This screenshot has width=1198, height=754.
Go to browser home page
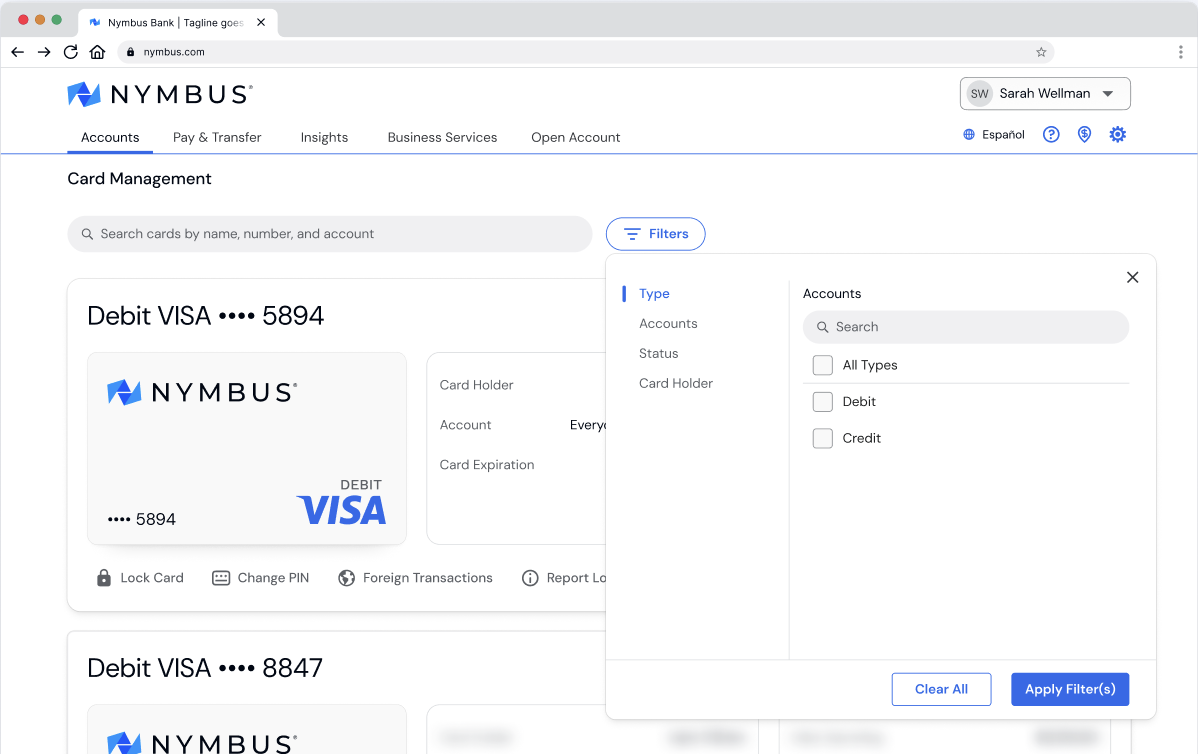tap(97, 52)
